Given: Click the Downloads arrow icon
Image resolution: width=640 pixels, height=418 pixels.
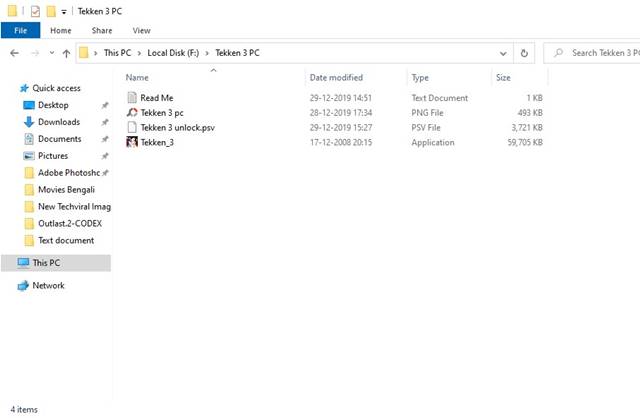Looking at the screenshot, I should 29,122.
